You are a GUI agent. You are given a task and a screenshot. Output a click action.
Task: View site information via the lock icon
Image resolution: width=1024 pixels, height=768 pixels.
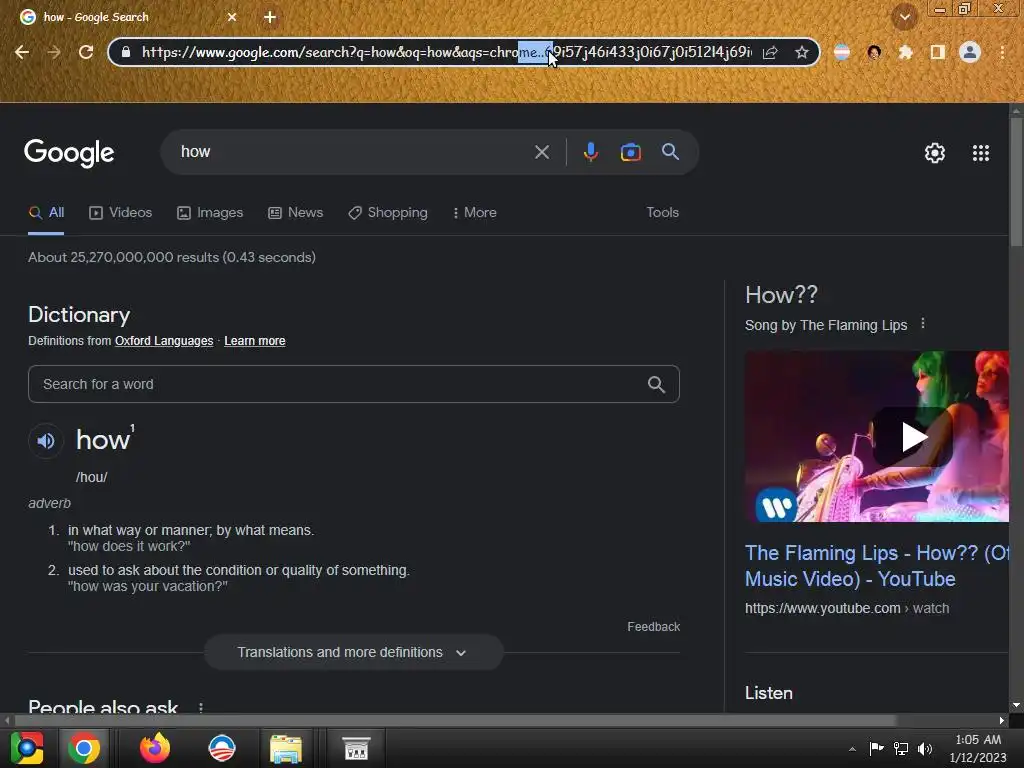point(126,52)
